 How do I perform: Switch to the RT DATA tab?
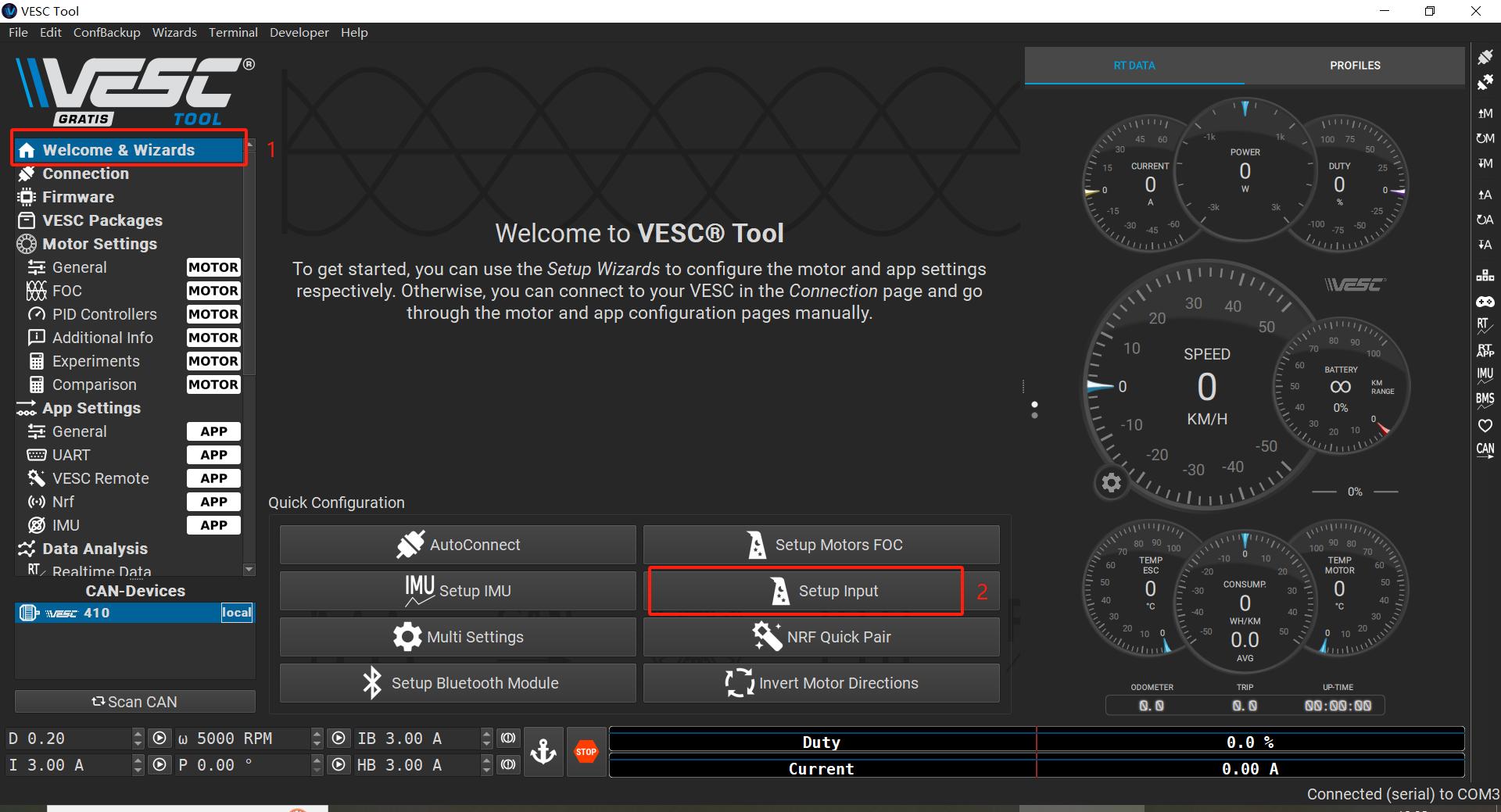coord(1134,66)
